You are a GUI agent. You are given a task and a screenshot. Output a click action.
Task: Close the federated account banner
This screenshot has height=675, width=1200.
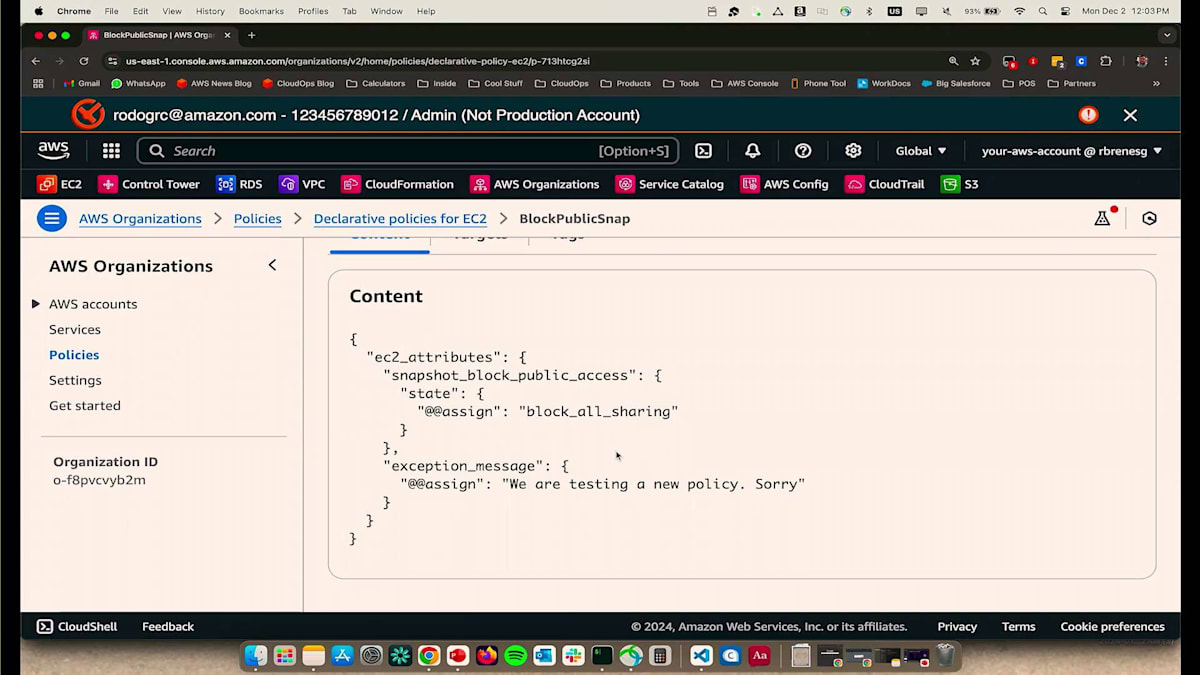(1130, 115)
